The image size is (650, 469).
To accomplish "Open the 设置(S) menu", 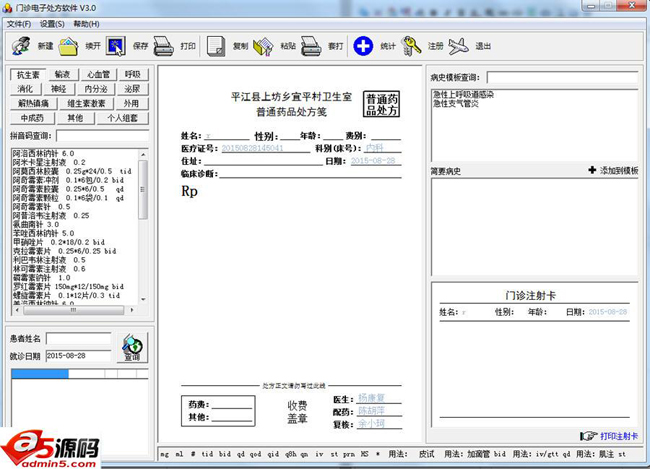I will 52,23.
